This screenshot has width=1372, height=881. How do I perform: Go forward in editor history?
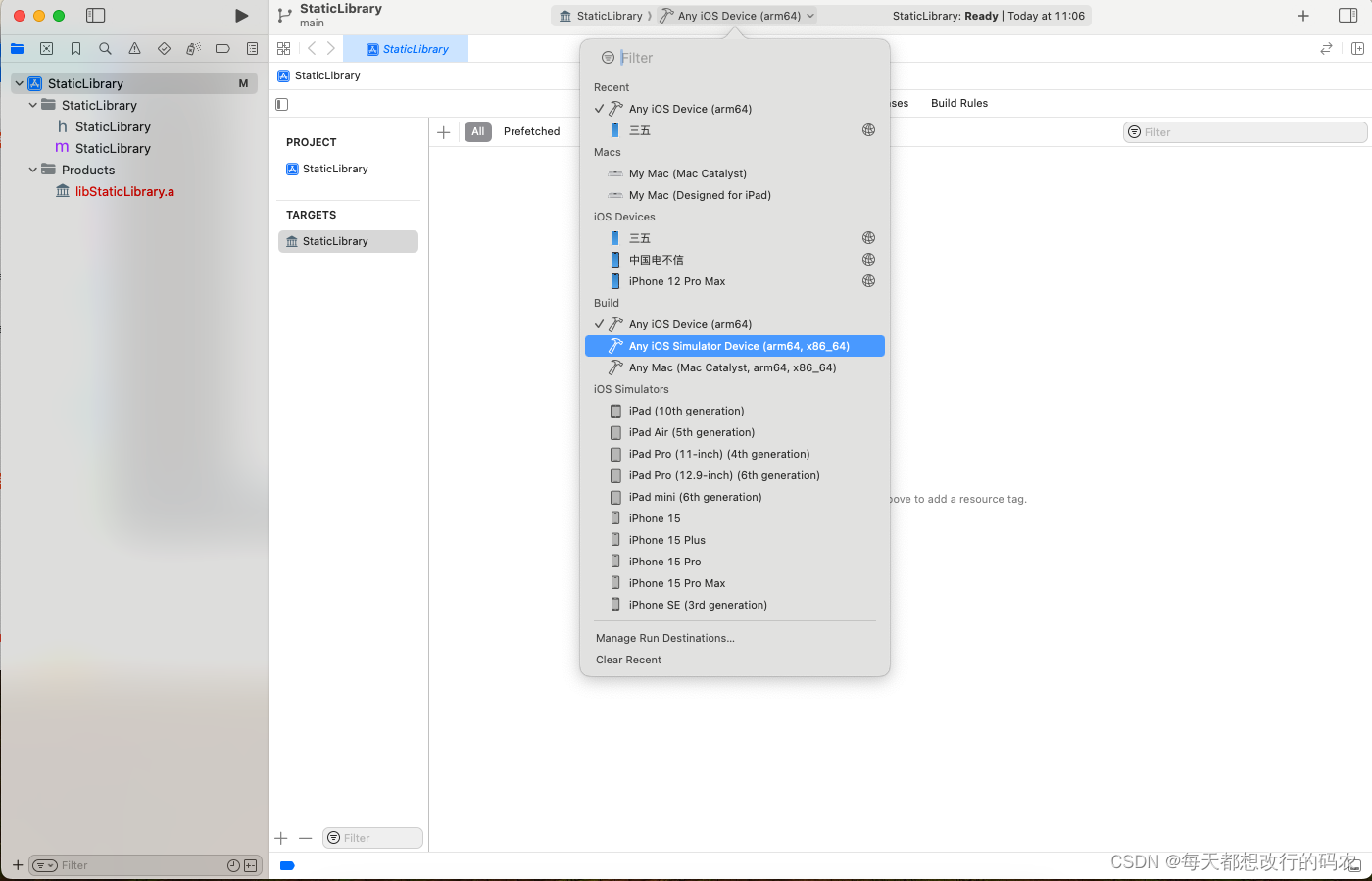click(331, 48)
